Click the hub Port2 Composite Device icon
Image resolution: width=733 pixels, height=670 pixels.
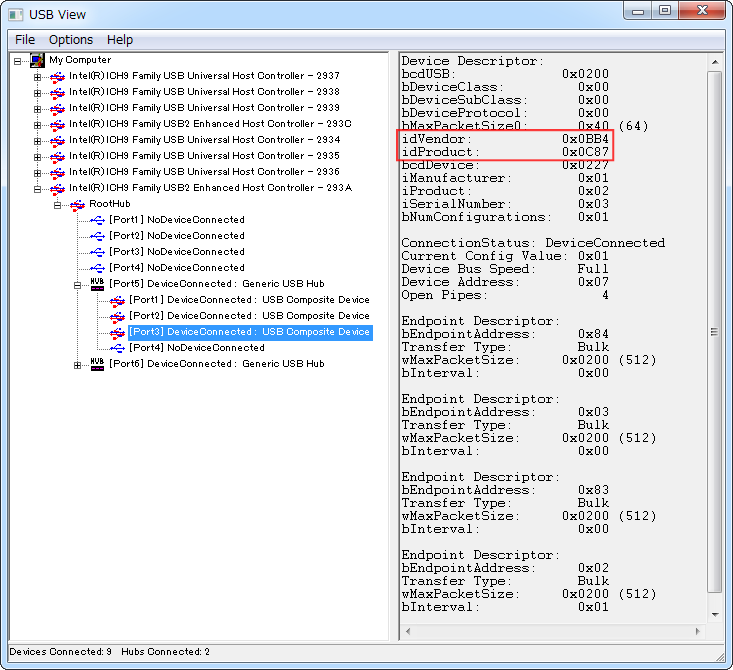(x=117, y=316)
